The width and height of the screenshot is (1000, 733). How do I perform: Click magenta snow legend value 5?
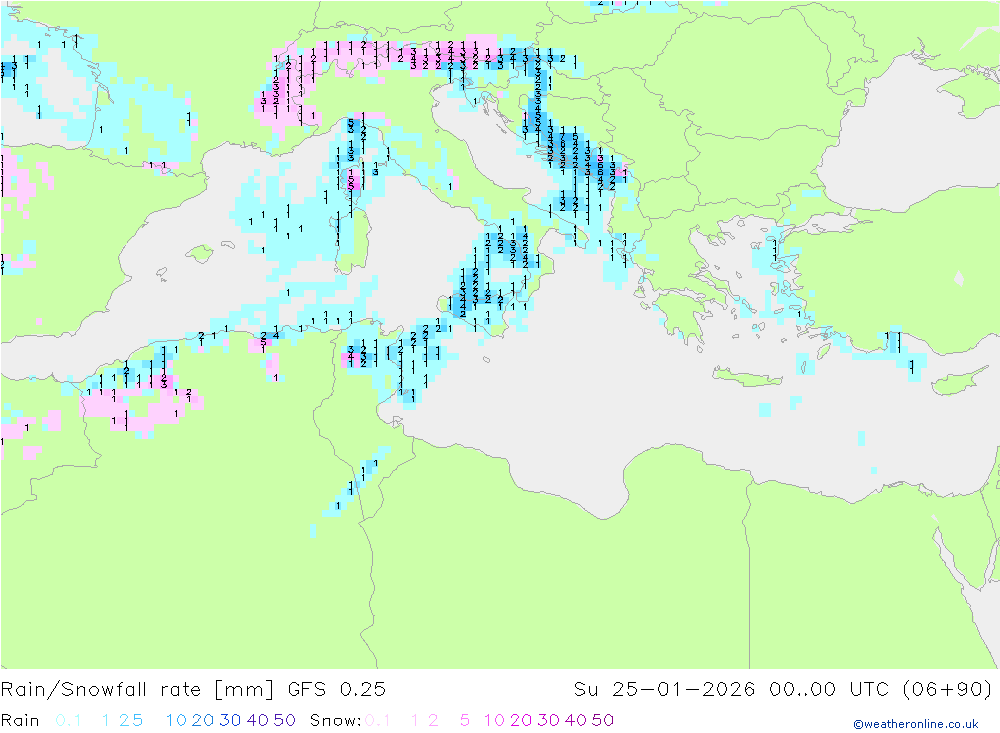pos(465,720)
